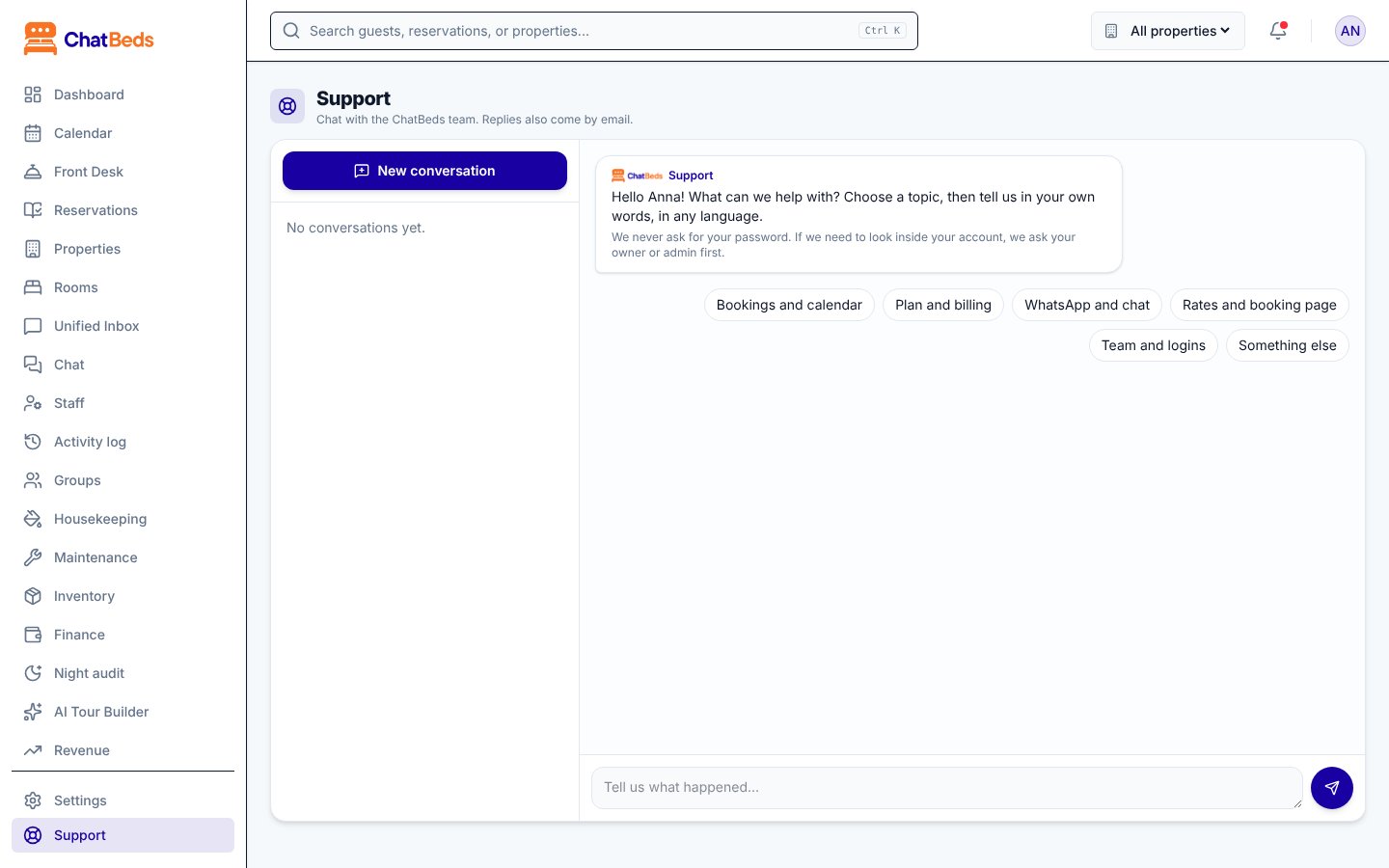Open the Unified Inbox message icon
The height and width of the screenshot is (868, 1389).
[33, 326]
